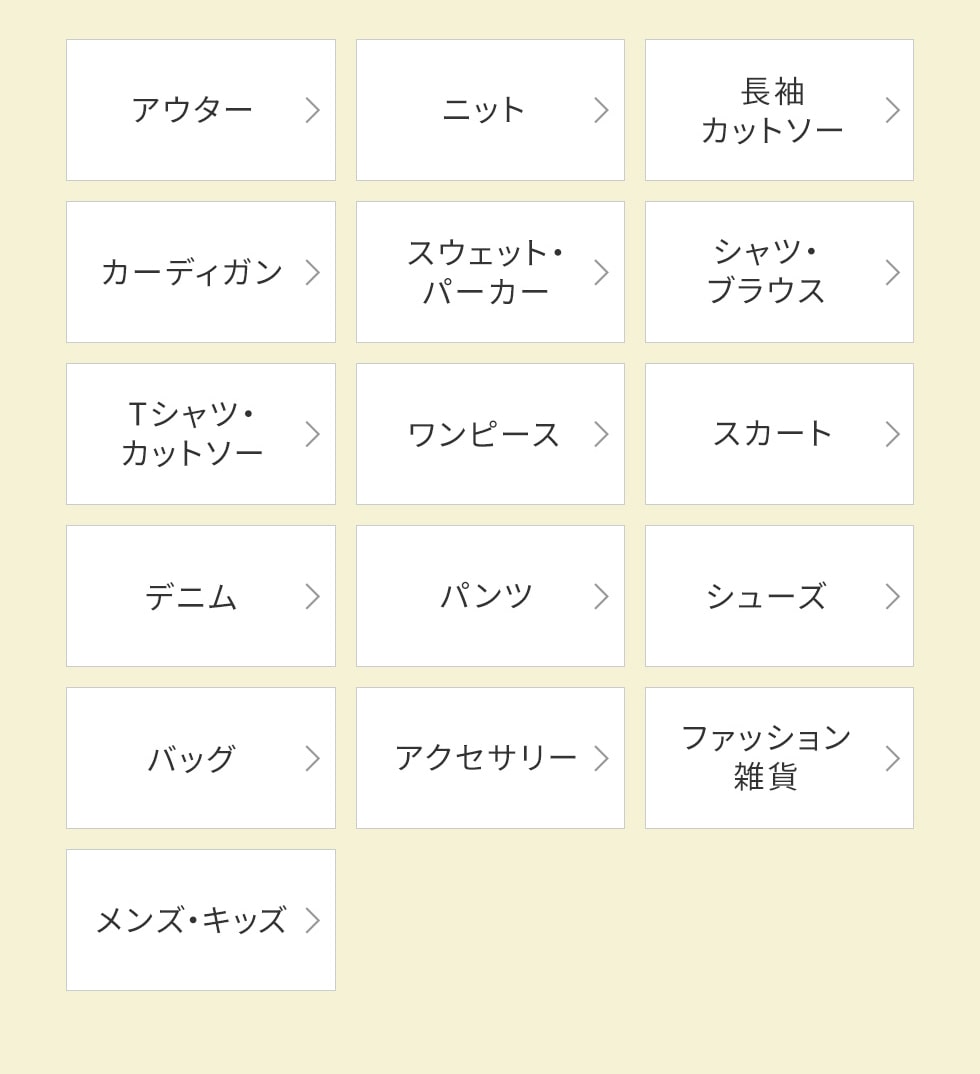Click the arrow icon on メンズ・キッズ
Screen dimensions: 980x1074
point(312,920)
